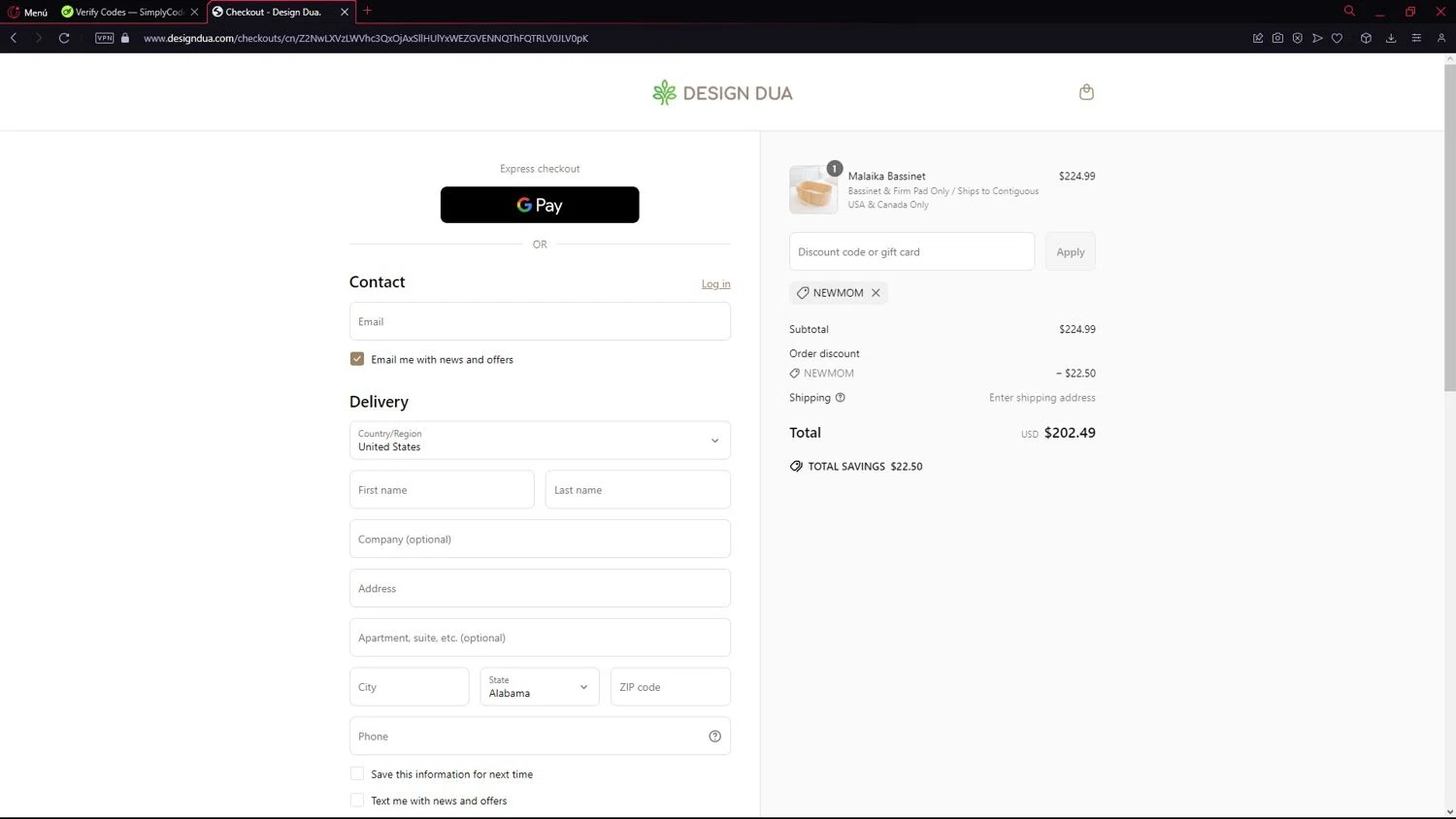Click the Malaika Bassinet product name
The width and height of the screenshot is (1456, 819).
(x=886, y=177)
